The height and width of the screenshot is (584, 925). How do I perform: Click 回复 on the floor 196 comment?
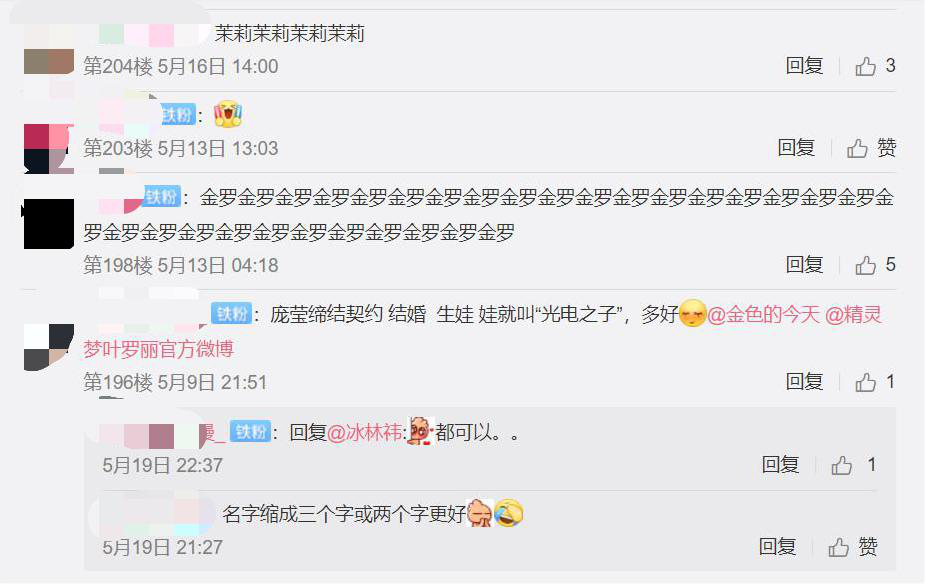tap(804, 382)
